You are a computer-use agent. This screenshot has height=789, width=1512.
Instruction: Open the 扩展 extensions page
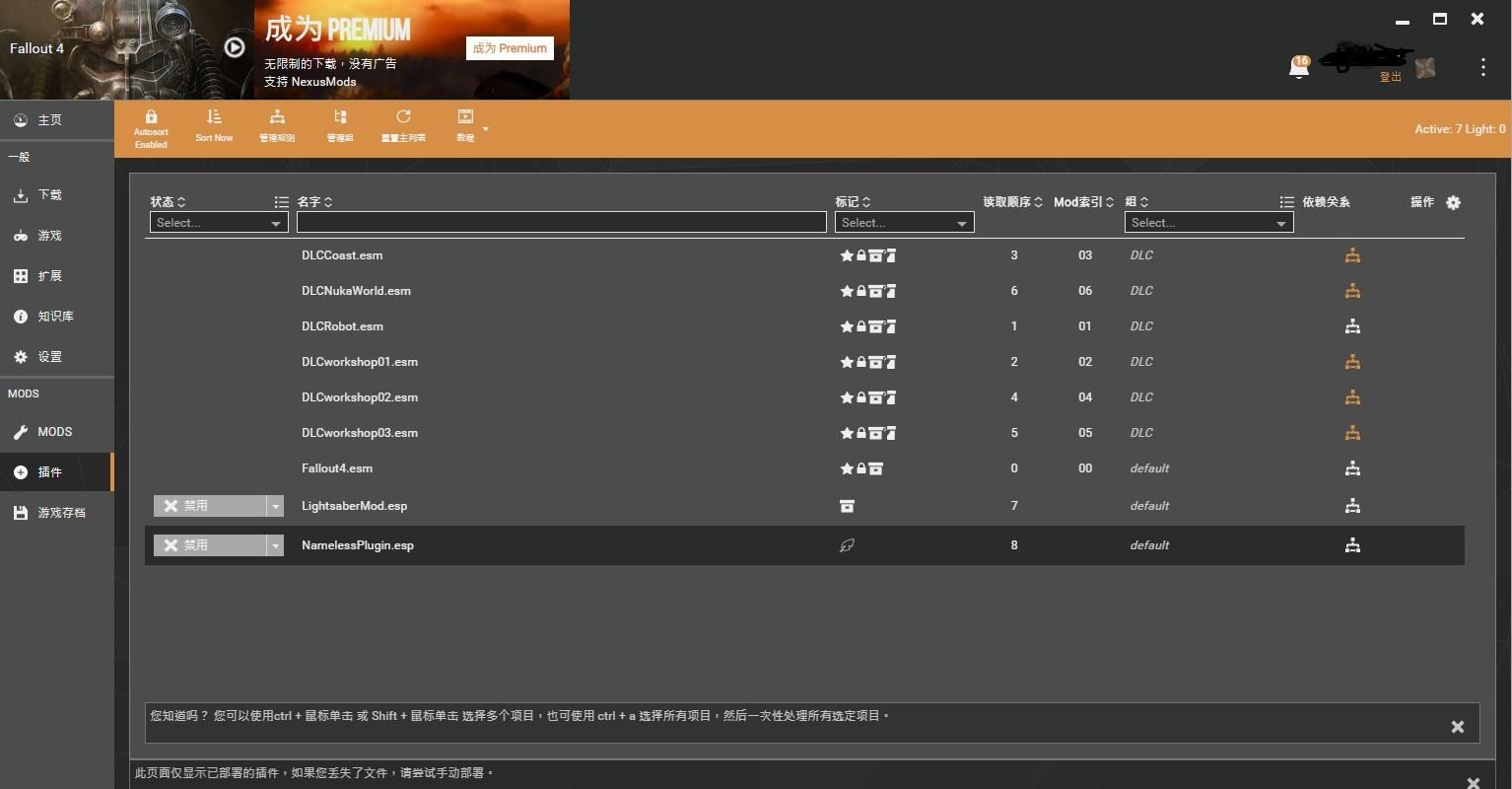[x=57, y=276]
